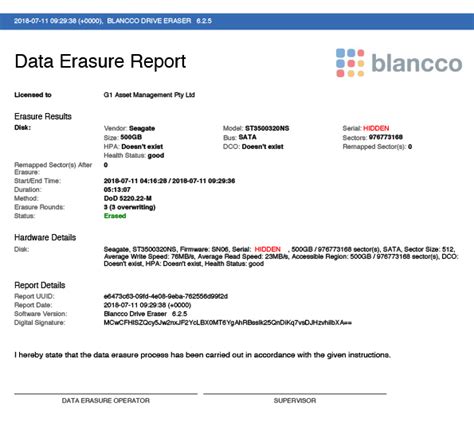This screenshot has height=445, width=474.
Task: Click 'G1 Asset Management Pty Ltd'
Action: (x=149, y=95)
